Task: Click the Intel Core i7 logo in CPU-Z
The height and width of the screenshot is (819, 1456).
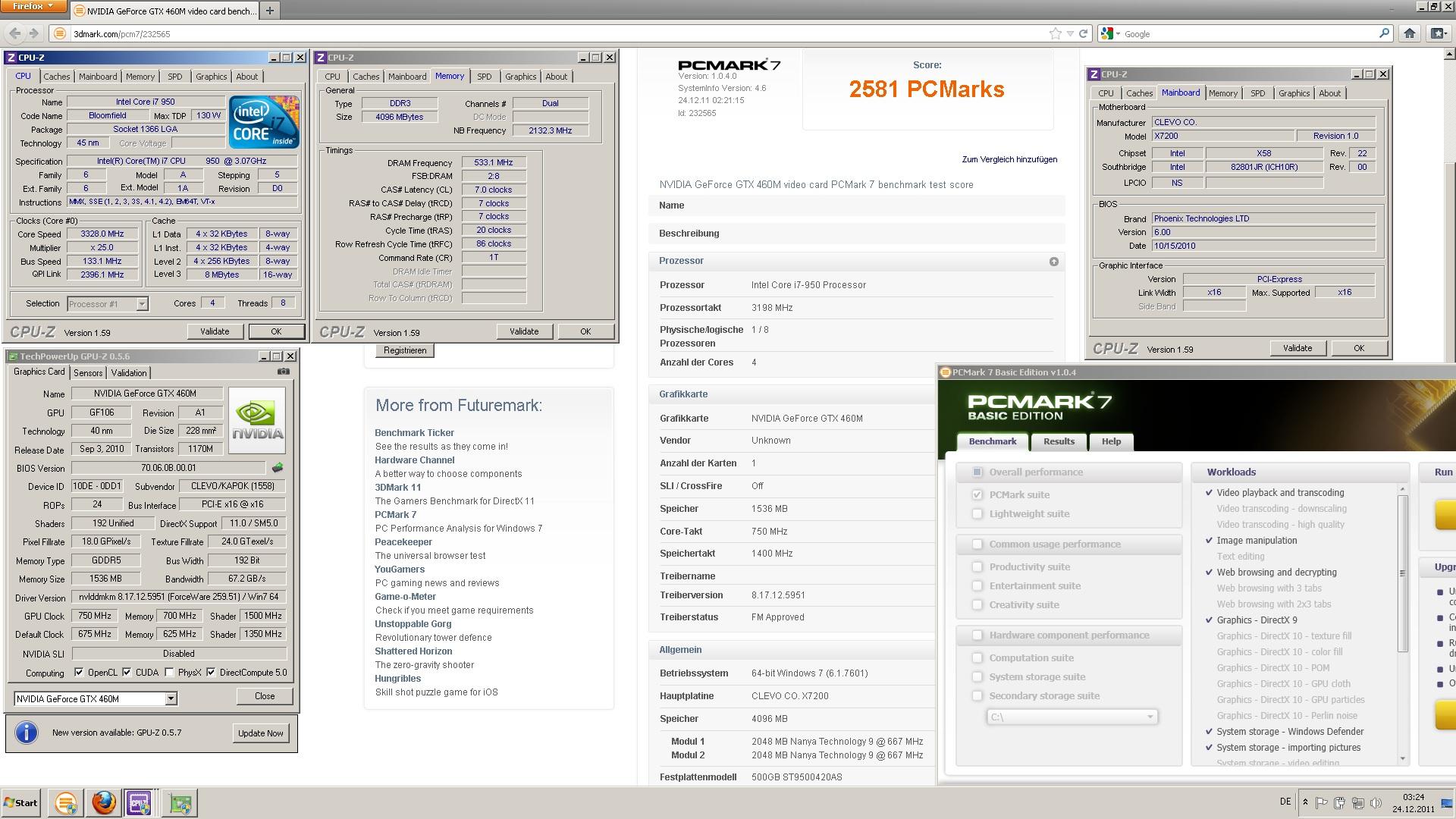Action: click(264, 121)
